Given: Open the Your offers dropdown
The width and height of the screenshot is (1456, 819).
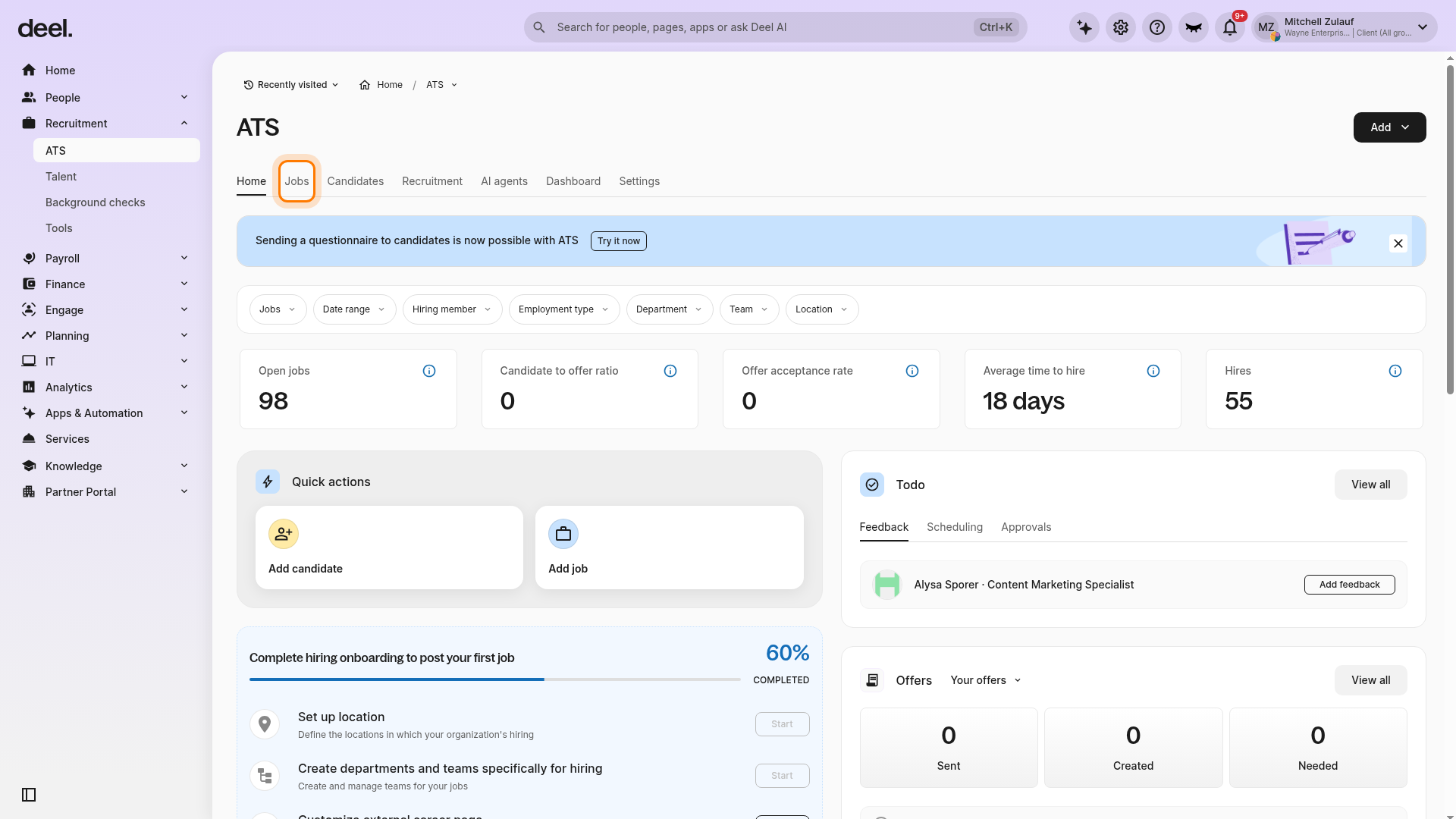Looking at the screenshot, I should 986,680.
